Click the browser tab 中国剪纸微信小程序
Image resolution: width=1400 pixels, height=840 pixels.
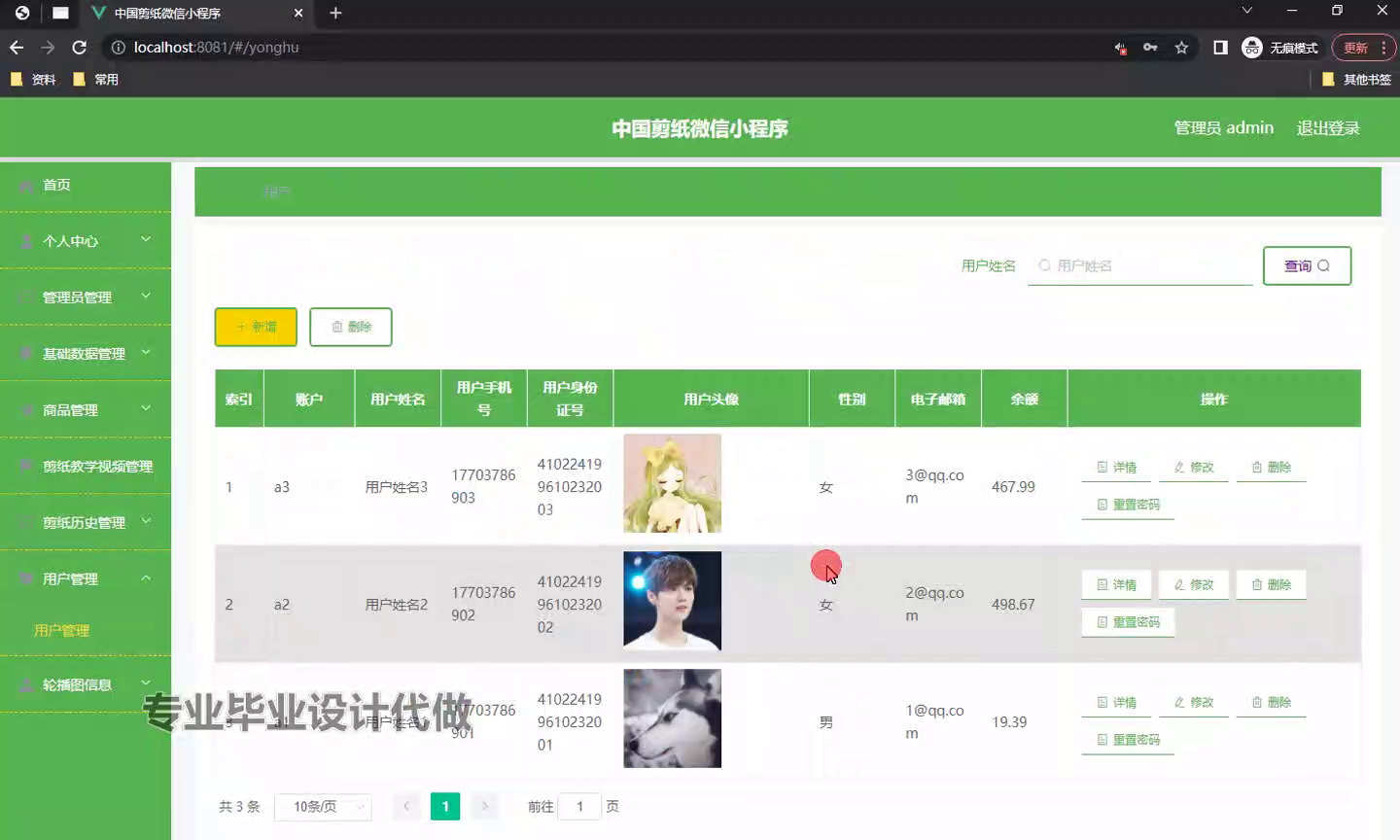point(194,14)
